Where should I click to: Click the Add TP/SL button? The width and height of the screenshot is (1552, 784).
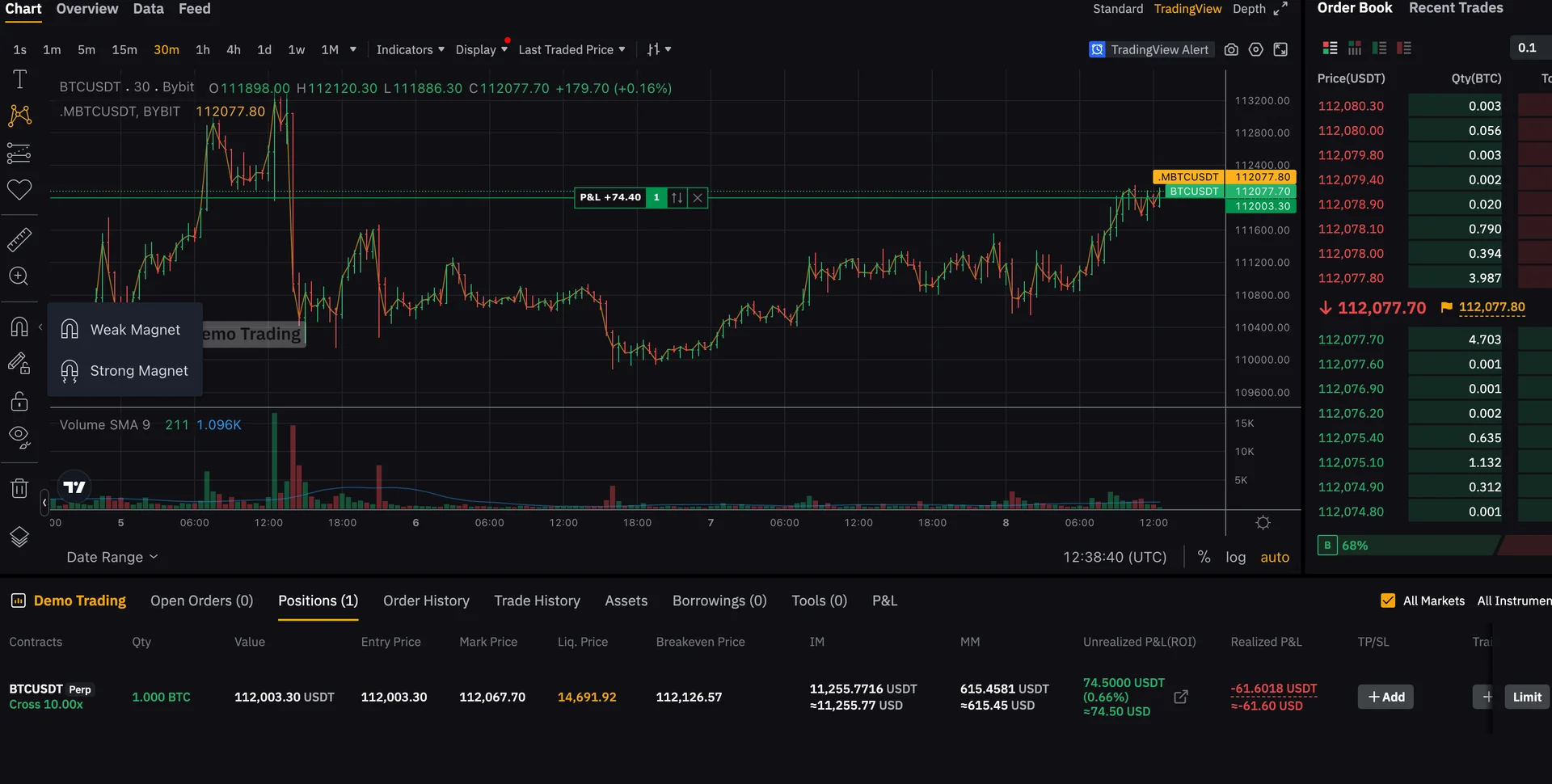click(x=1385, y=697)
